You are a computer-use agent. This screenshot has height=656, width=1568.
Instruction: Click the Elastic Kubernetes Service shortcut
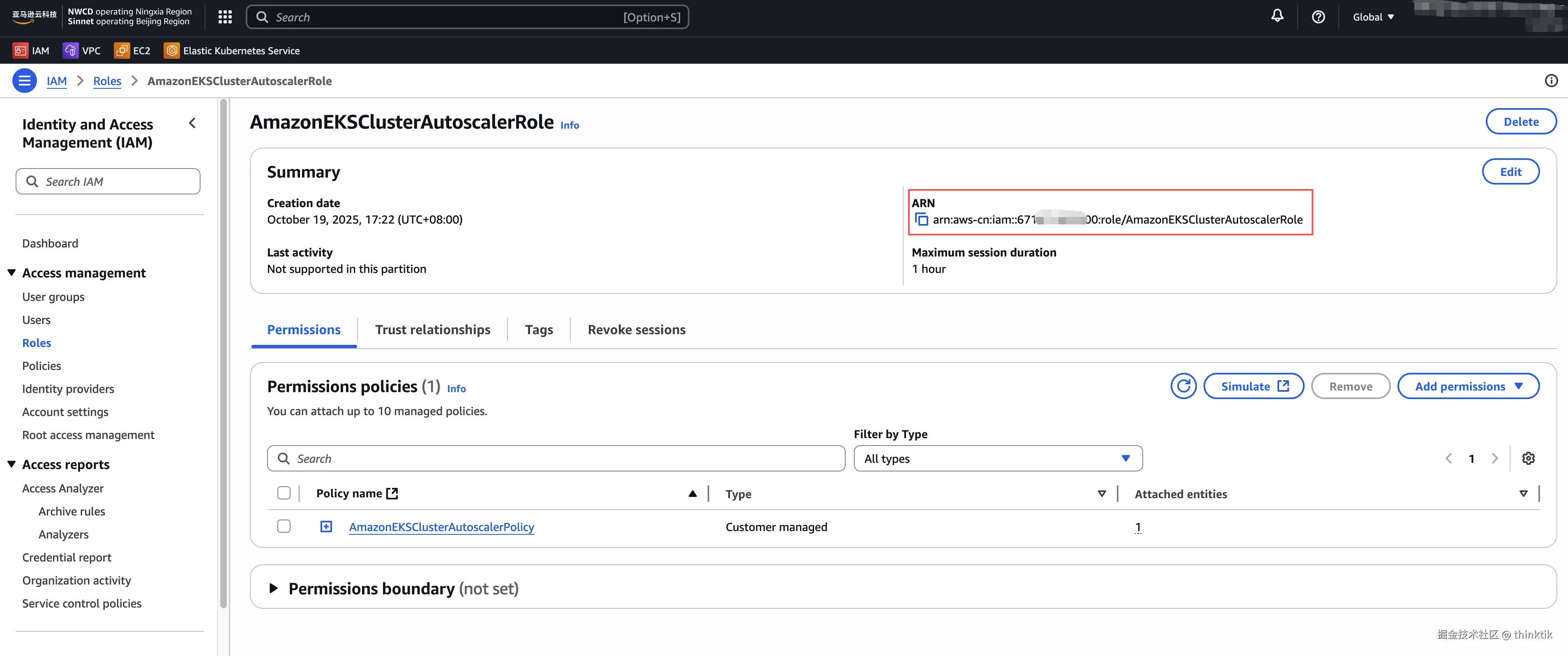(232, 51)
